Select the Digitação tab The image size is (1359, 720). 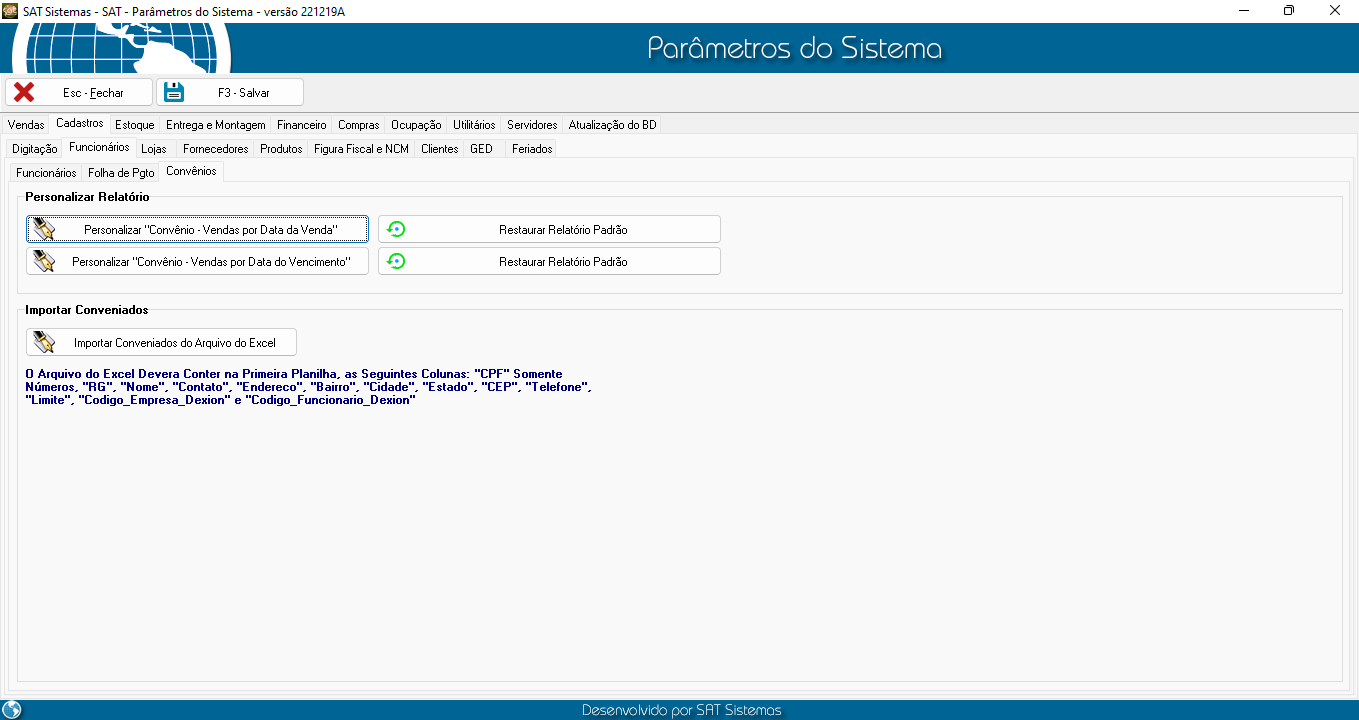point(34,149)
